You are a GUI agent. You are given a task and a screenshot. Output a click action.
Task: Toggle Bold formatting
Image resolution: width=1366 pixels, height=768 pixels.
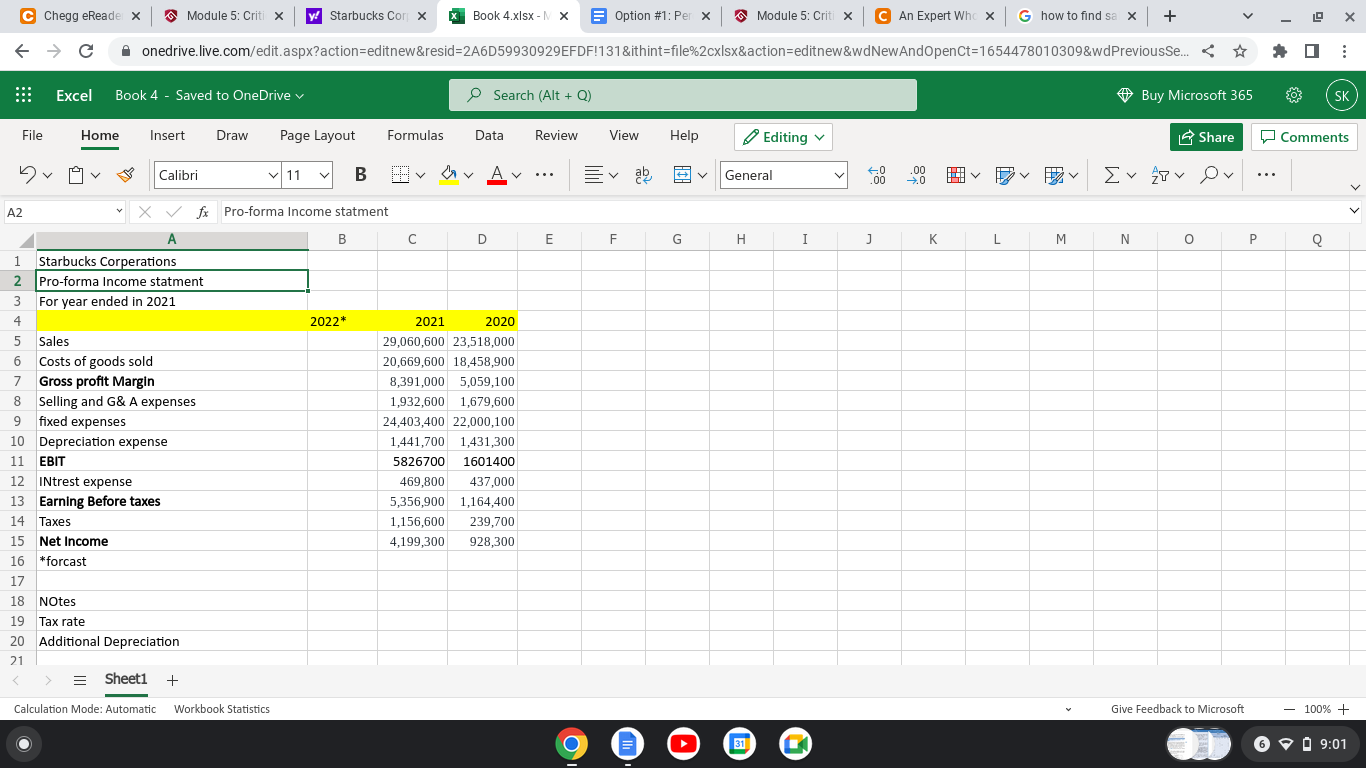coord(359,174)
